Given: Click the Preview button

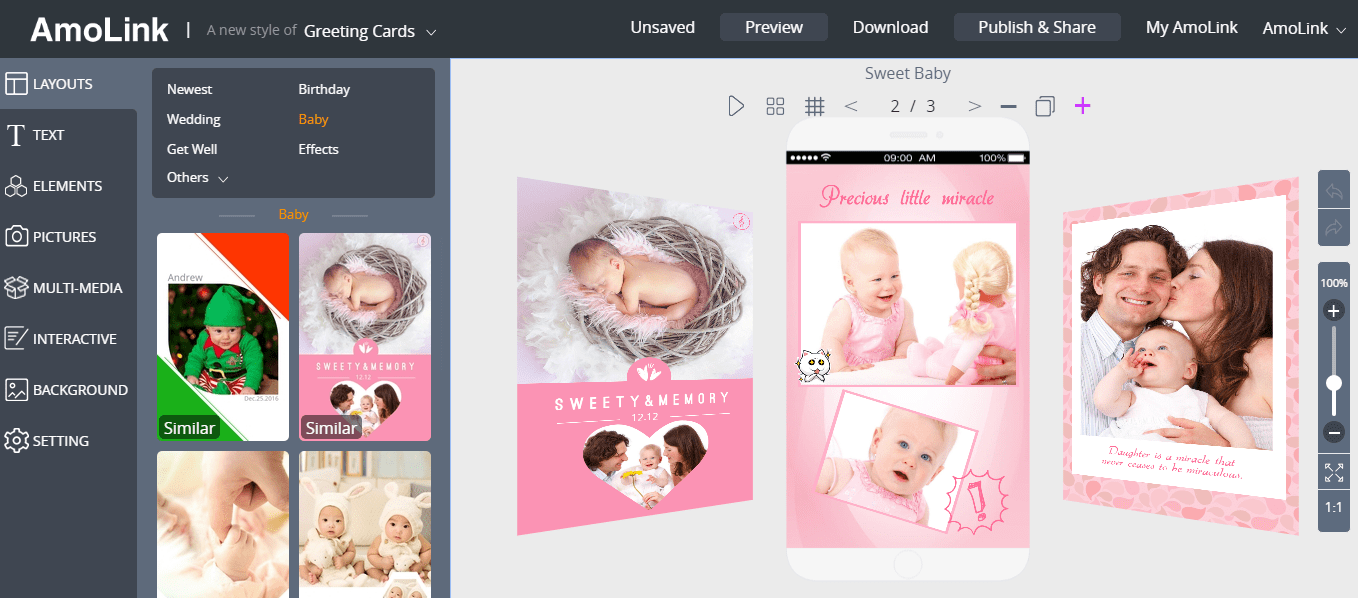Looking at the screenshot, I should 774,27.
